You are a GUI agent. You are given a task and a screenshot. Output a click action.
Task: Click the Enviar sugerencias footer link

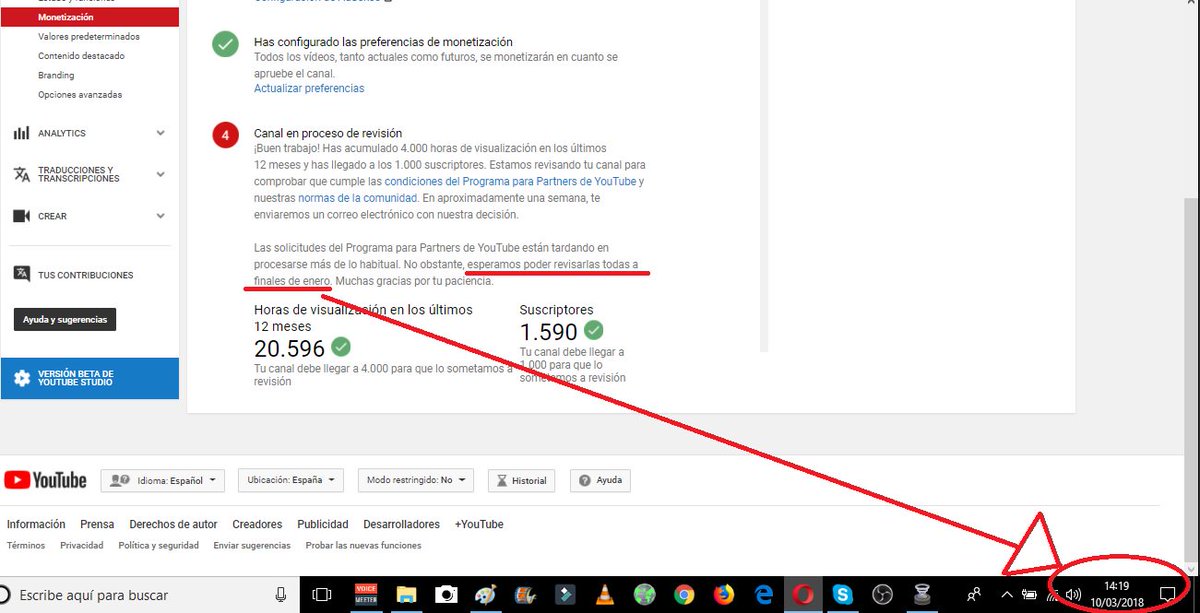pyautogui.click(x=252, y=545)
